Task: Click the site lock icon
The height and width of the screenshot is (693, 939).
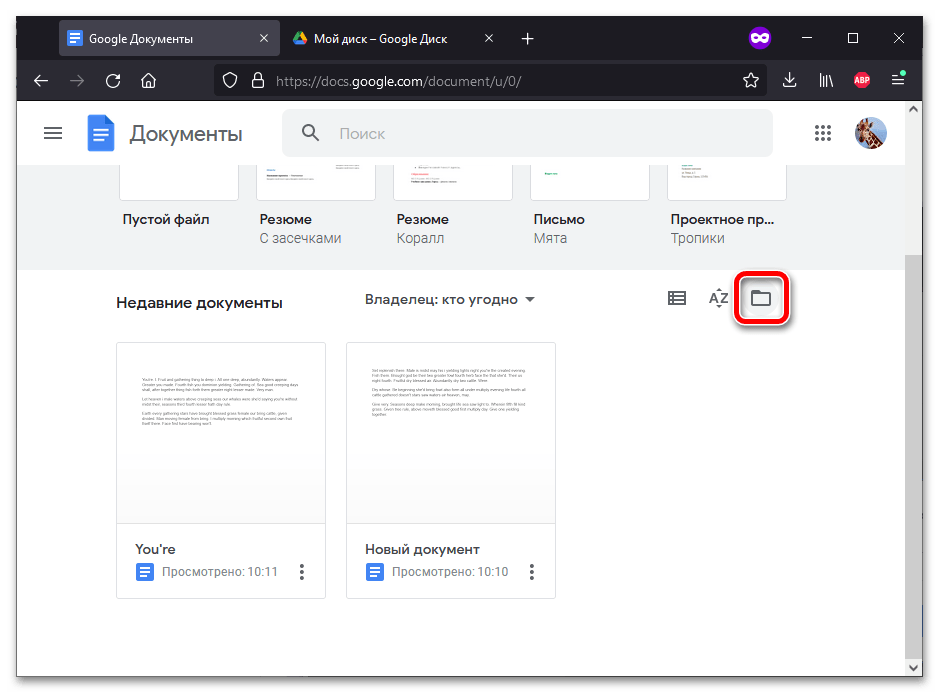Action: click(258, 80)
